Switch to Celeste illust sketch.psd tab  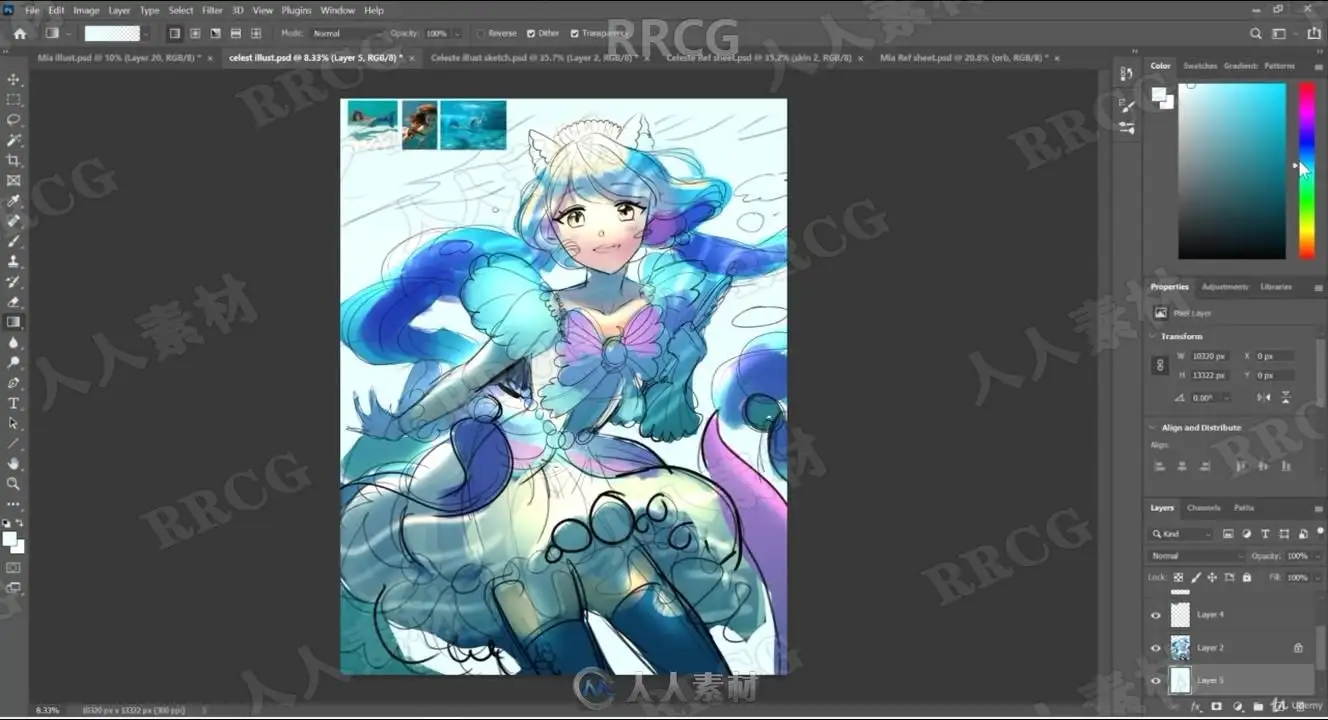point(536,58)
